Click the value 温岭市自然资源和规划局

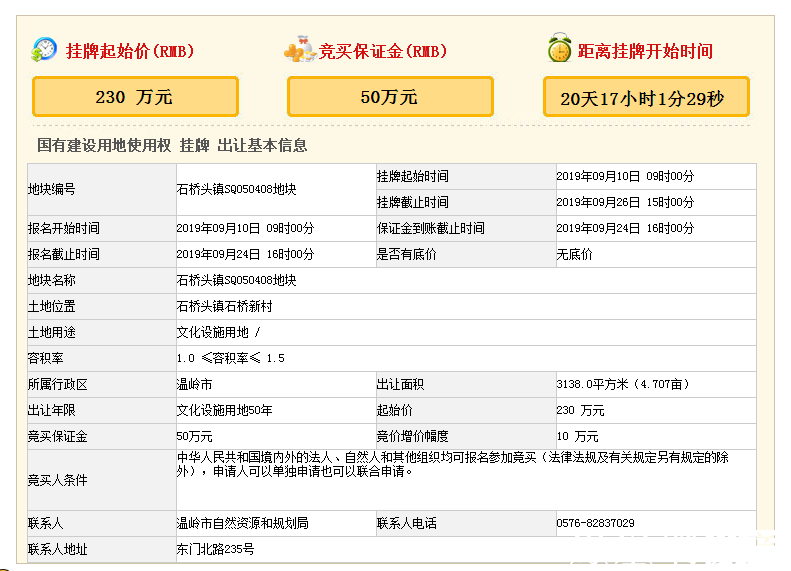(242, 523)
